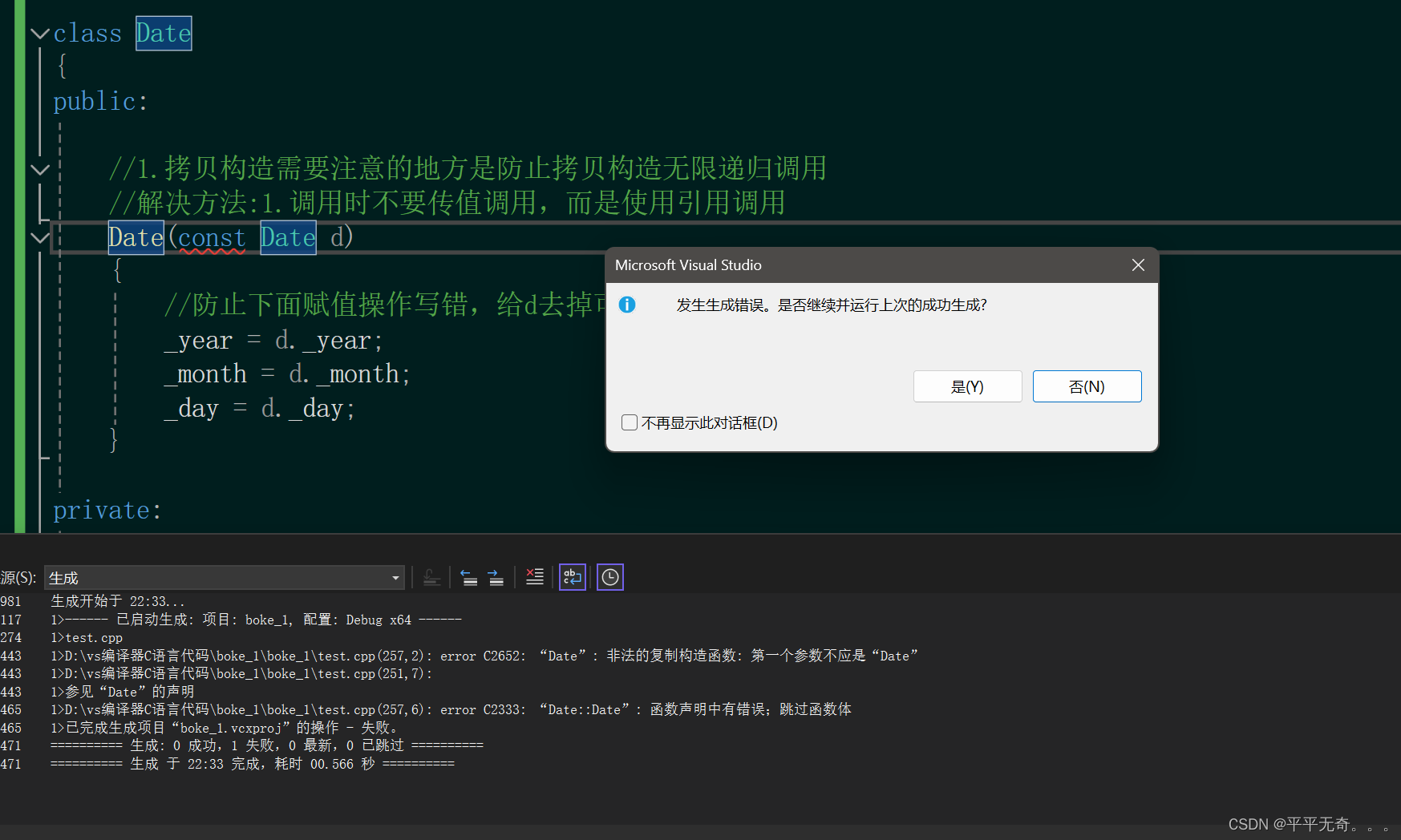Click the line _year = d._year;
Image resolution: width=1401 pixels, height=840 pixels.
coord(273,341)
